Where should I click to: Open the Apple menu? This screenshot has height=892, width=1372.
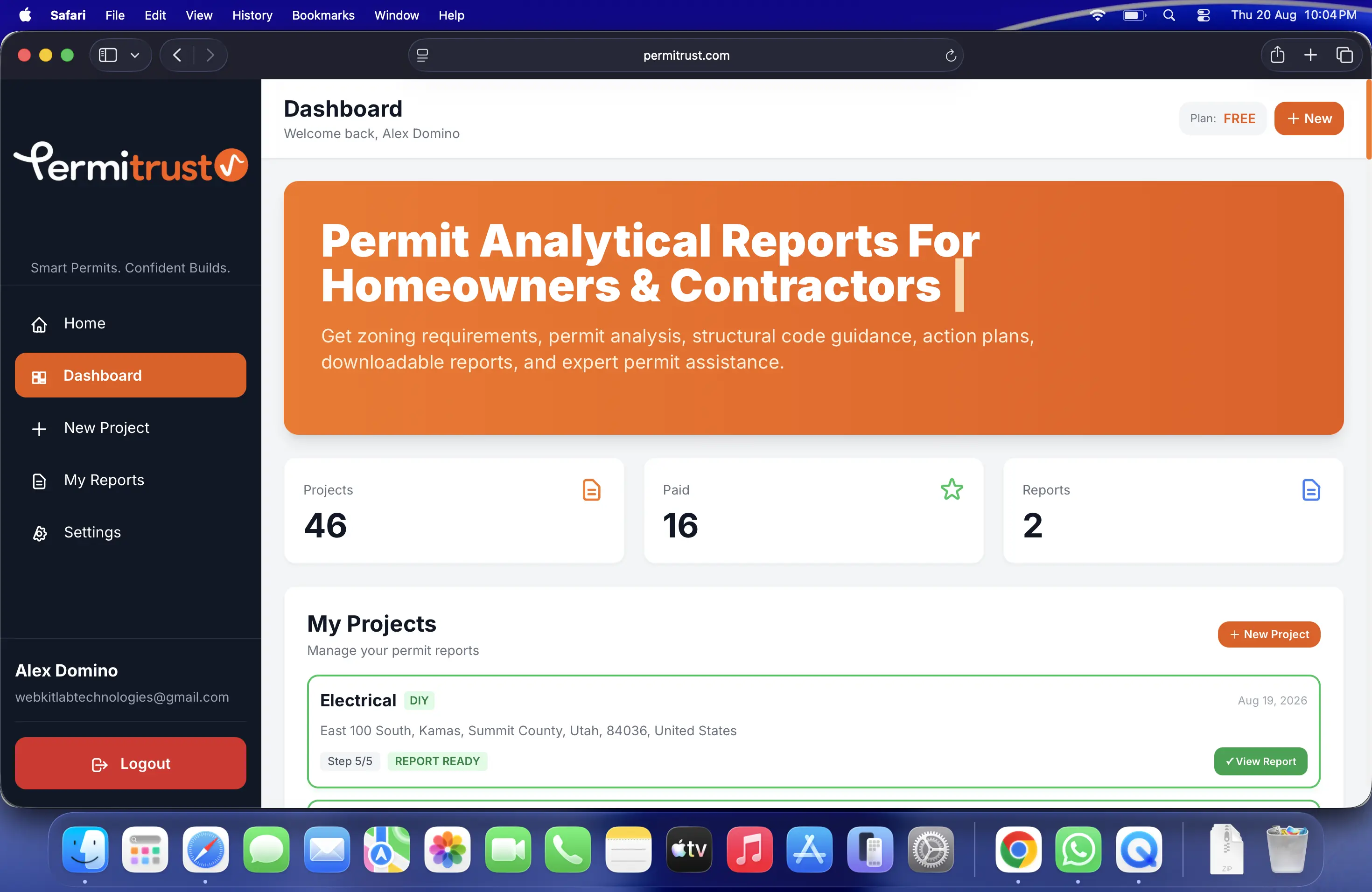tap(25, 15)
